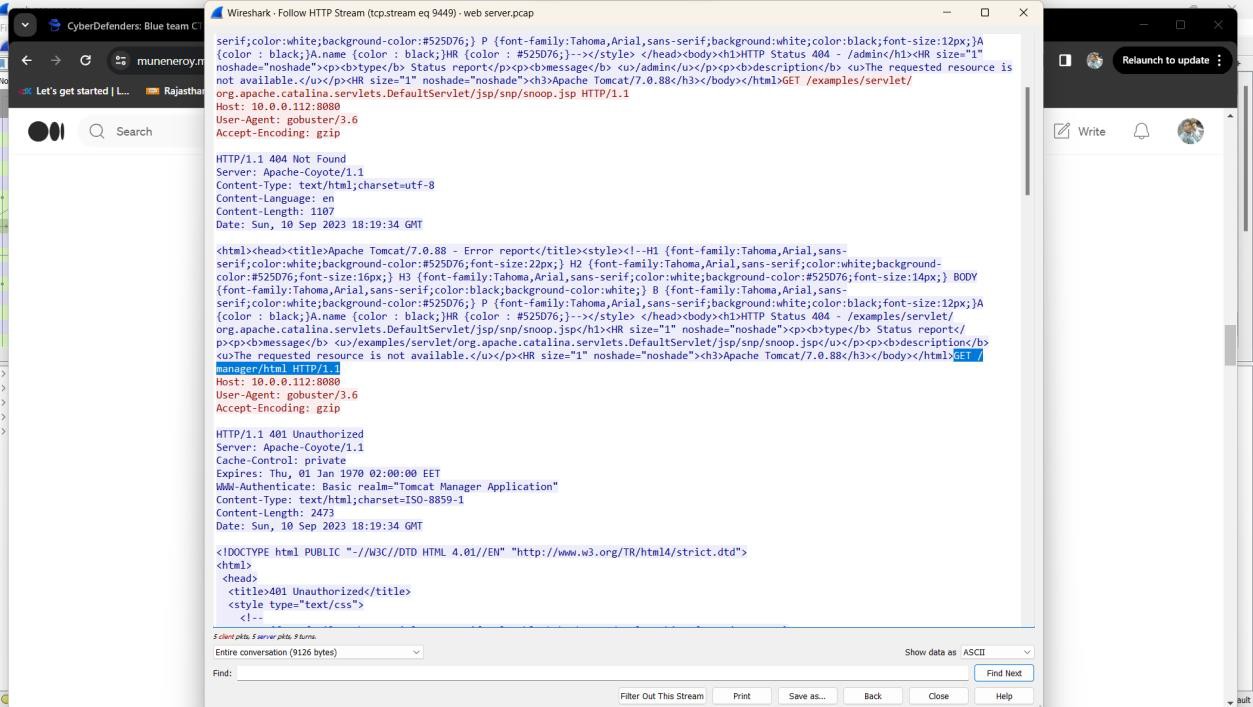Click Filter Out This Stream button
Viewport: 1253px width, 707px height.
662,696
